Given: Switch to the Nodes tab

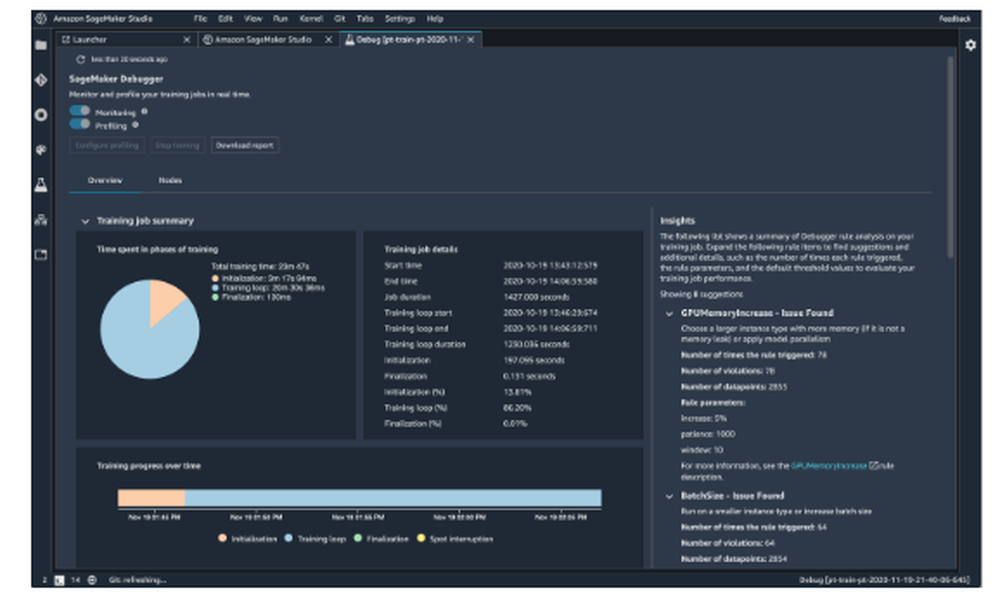Looking at the screenshot, I should point(170,180).
